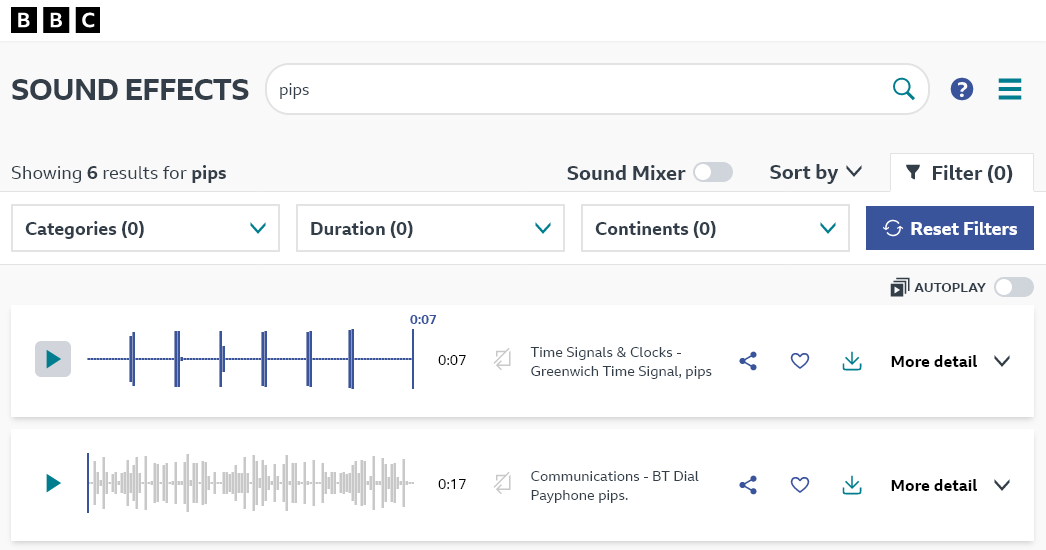Turn on the Autoplay switch
The image size is (1046, 550).
click(x=1013, y=288)
